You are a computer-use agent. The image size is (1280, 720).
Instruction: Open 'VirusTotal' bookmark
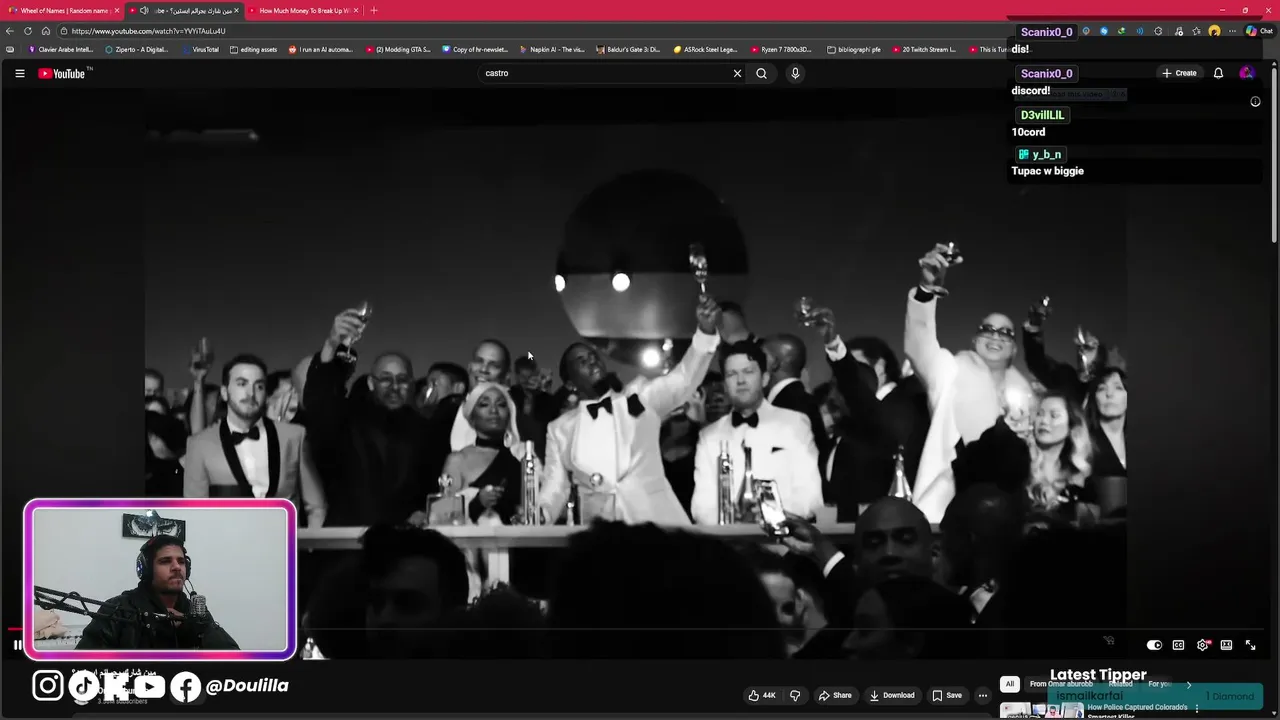[200, 49]
